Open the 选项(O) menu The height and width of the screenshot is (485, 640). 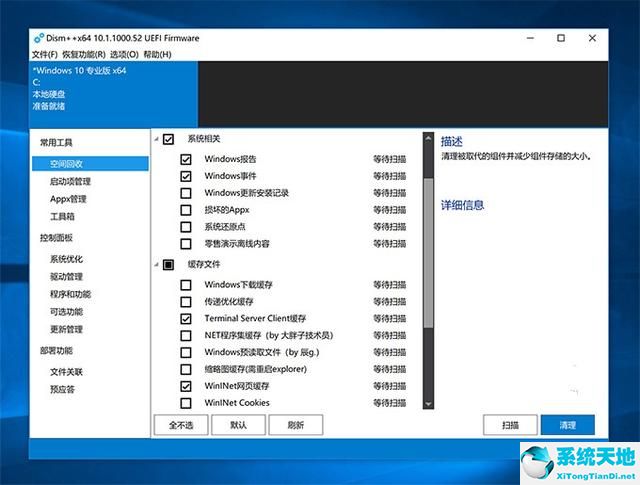coord(124,54)
